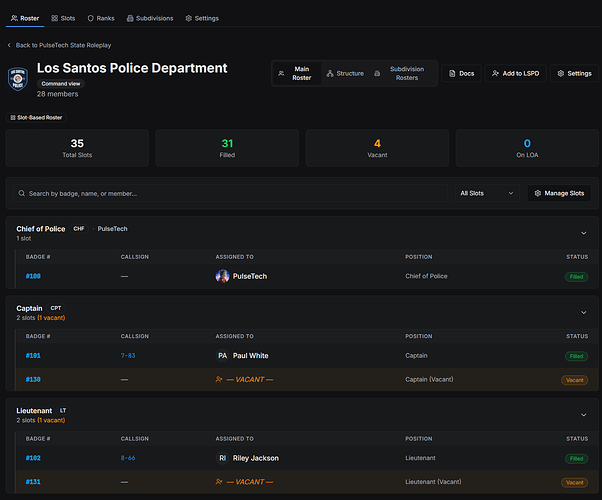Click Add to LSPD button
The width and height of the screenshot is (602, 500).
pos(516,73)
